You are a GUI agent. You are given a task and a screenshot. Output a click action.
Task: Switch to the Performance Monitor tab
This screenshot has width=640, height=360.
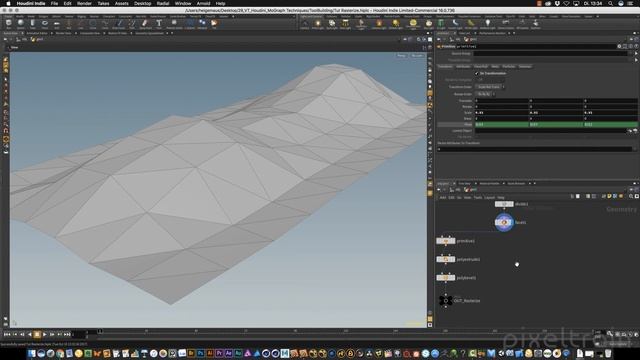click(x=492, y=33)
